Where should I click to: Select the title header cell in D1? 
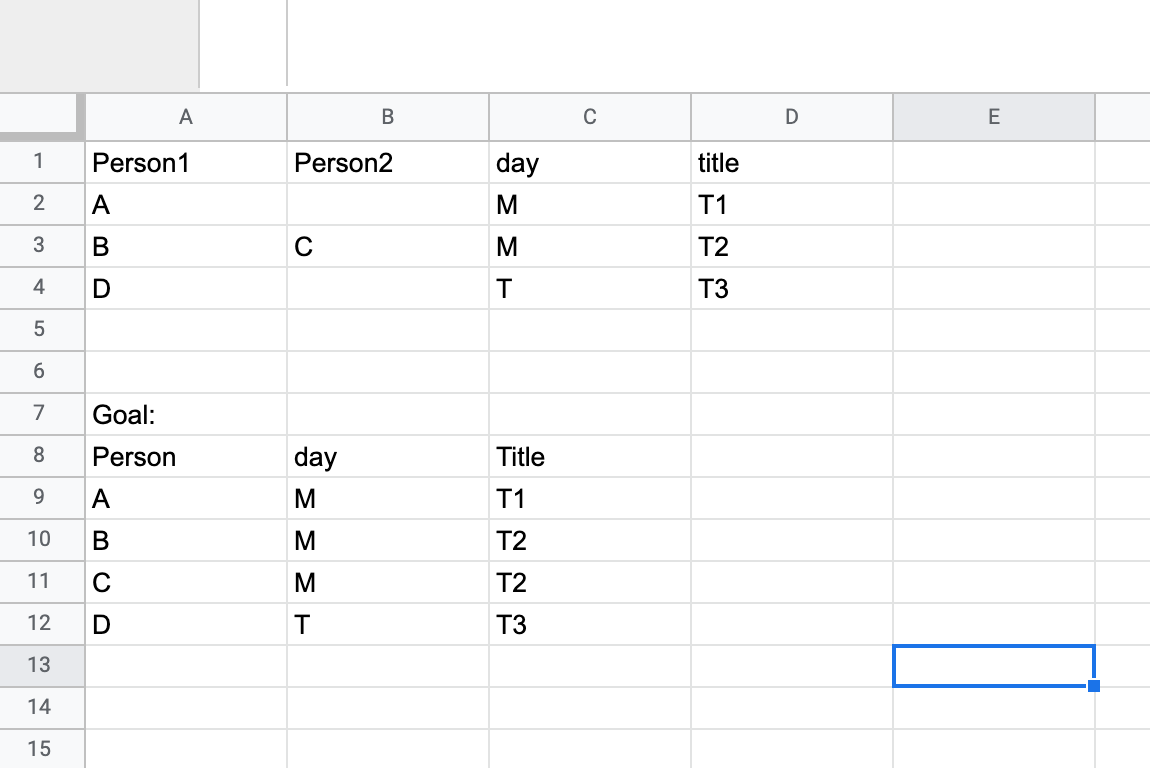(791, 162)
